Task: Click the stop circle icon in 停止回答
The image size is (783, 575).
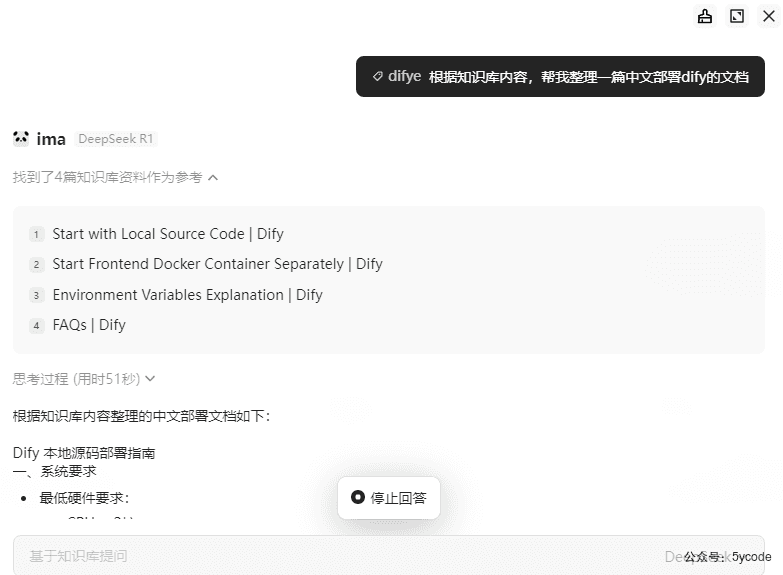Action: tap(358, 497)
